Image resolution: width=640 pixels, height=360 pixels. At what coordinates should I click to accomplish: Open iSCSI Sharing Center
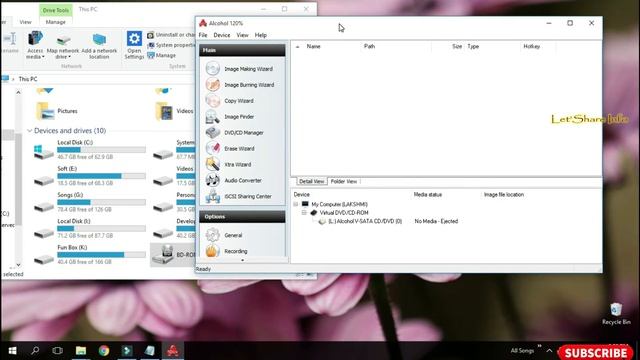(239, 196)
